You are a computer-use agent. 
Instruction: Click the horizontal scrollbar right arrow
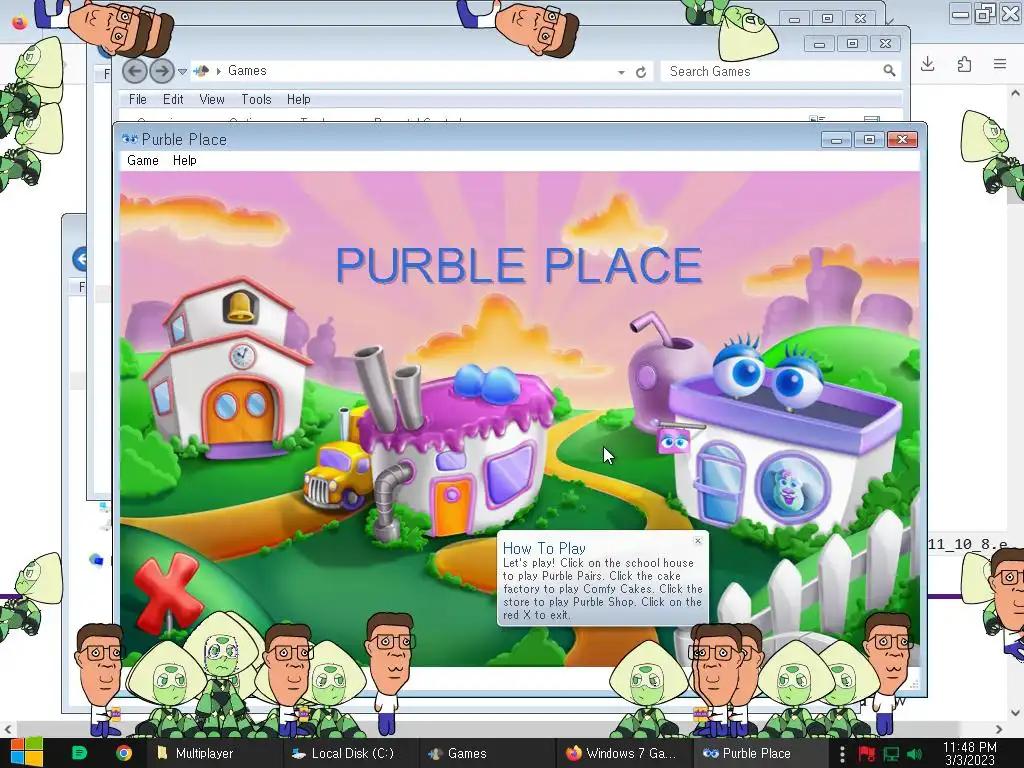[999, 729]
